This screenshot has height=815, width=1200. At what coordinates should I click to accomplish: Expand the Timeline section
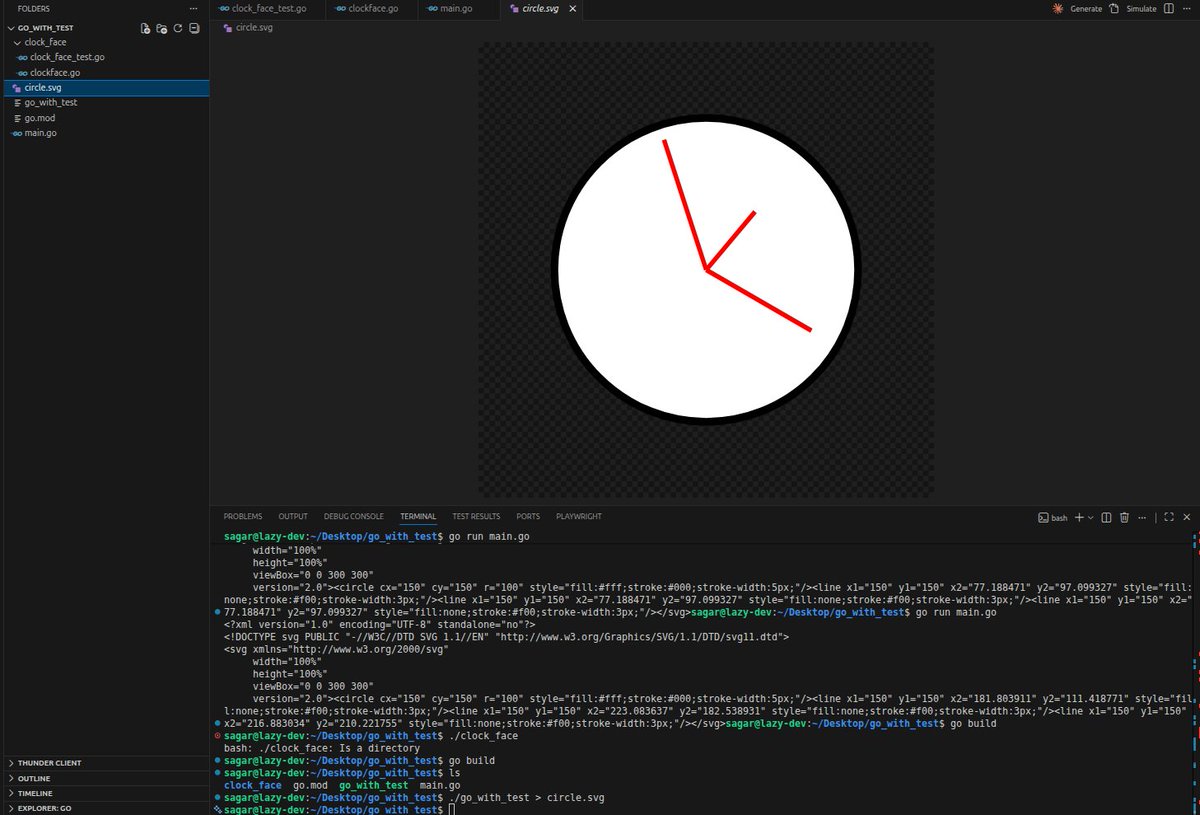pos(105,793)
